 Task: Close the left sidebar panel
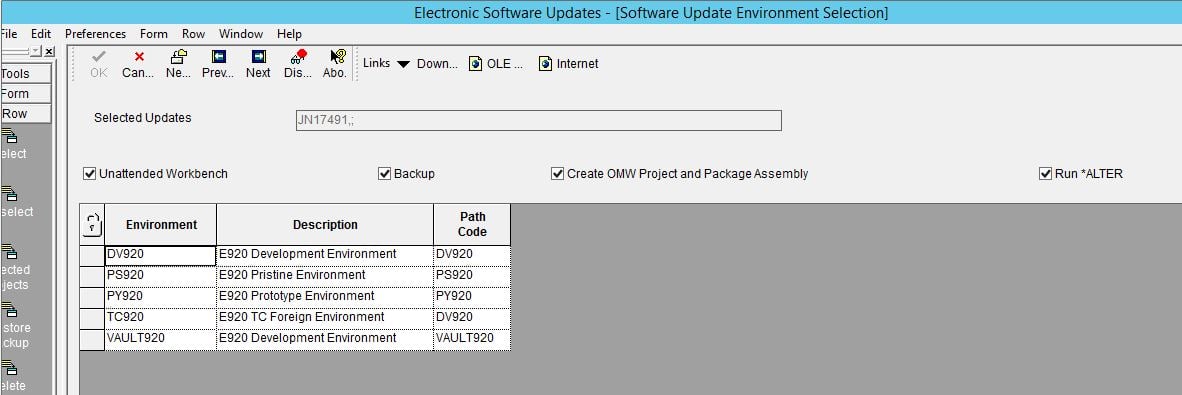pyautogui.click(x=49, y=51)
